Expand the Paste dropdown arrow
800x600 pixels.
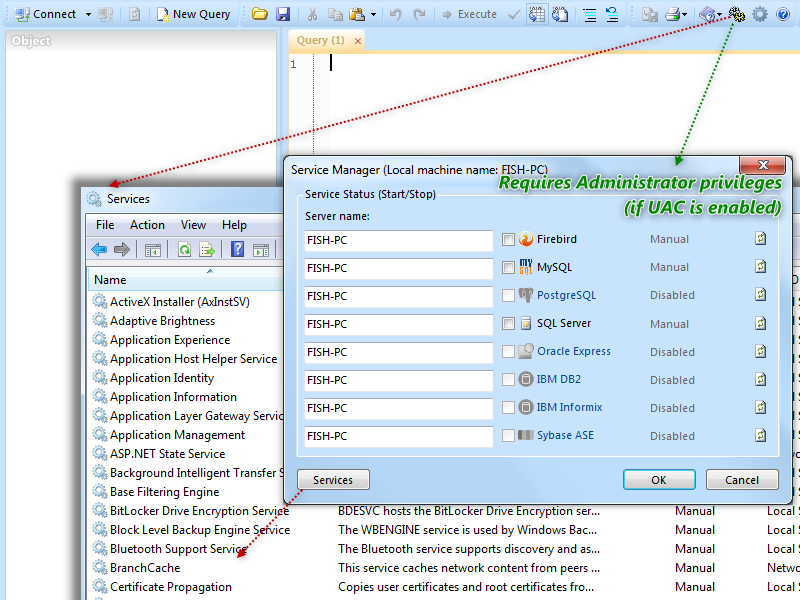373,14
